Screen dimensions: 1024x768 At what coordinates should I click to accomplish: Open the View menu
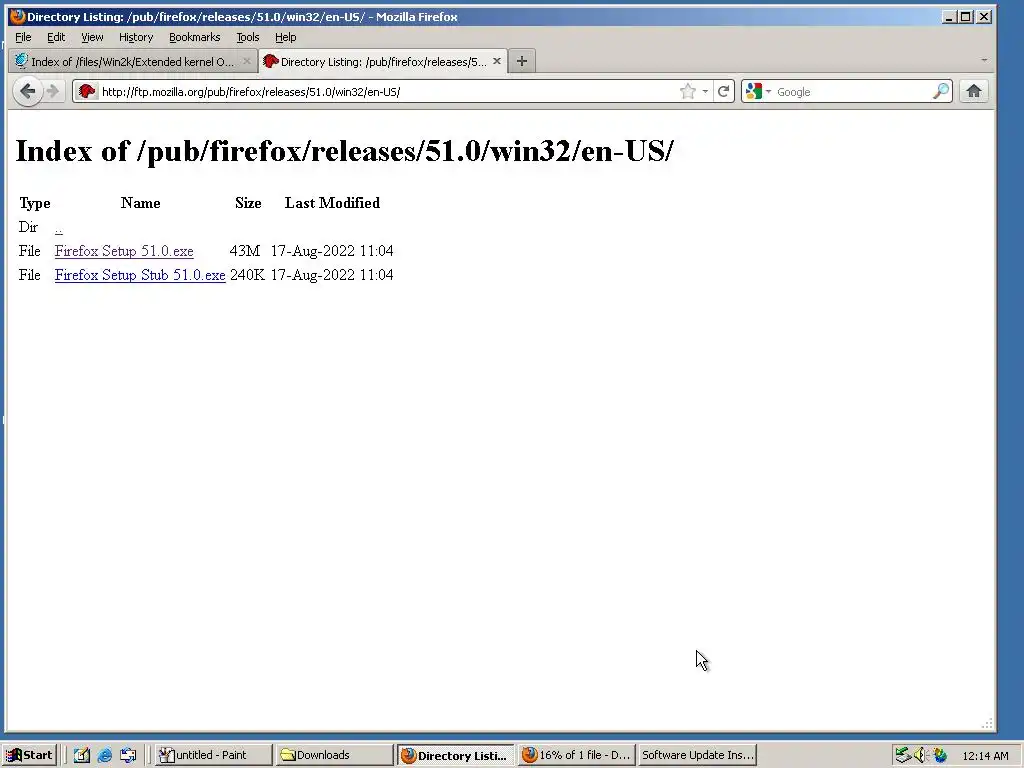click(x=92, y=37)
